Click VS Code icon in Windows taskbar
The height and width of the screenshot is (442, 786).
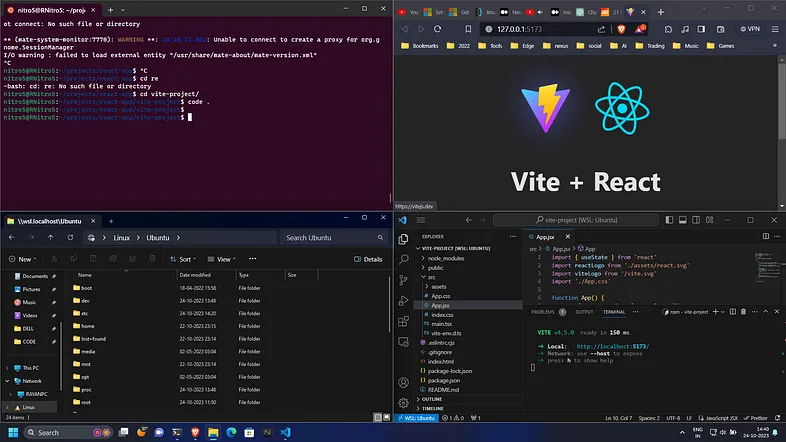(x=285, y=432)
